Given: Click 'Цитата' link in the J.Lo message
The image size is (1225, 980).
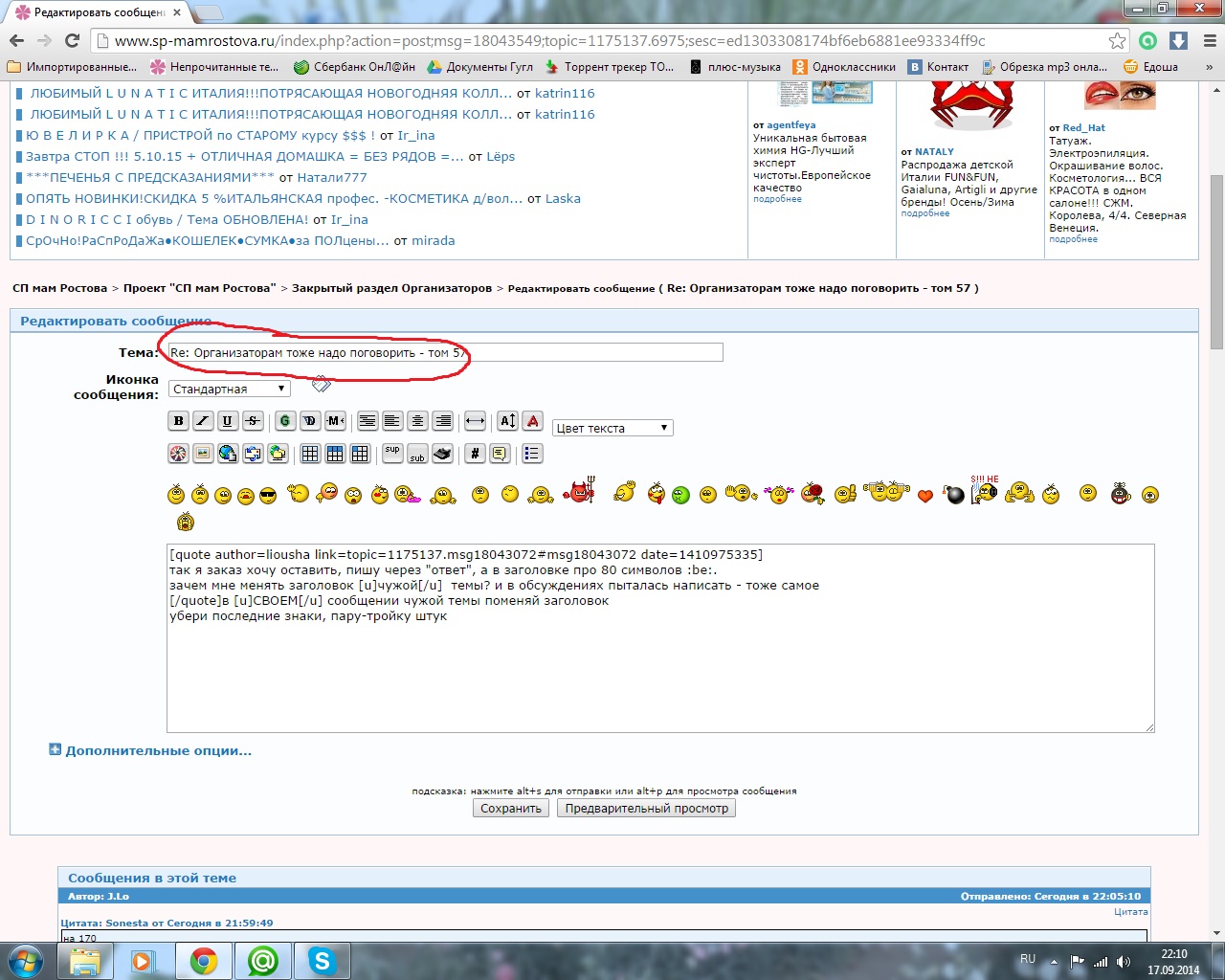Looking at the screenshot, I should 1130,911.
